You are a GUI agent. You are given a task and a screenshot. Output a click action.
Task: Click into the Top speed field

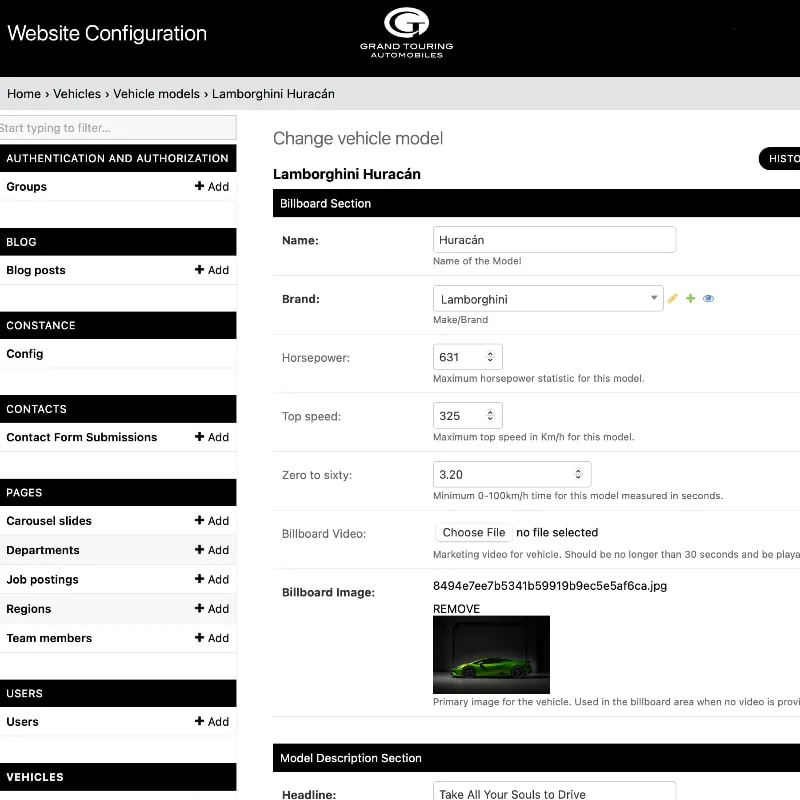[x=467, y=415]
